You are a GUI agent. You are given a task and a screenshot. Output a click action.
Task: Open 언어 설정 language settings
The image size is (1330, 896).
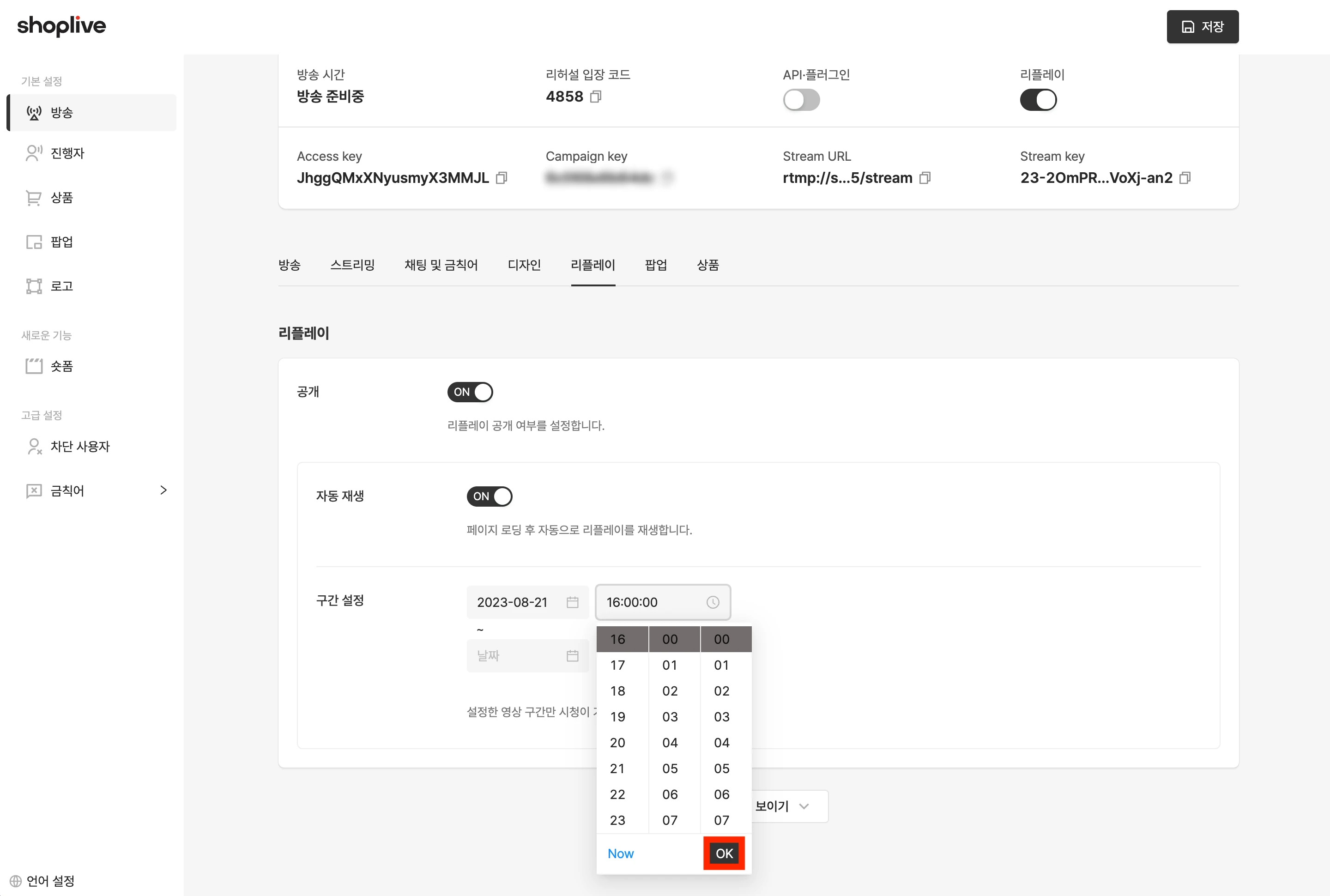(42, 881)
